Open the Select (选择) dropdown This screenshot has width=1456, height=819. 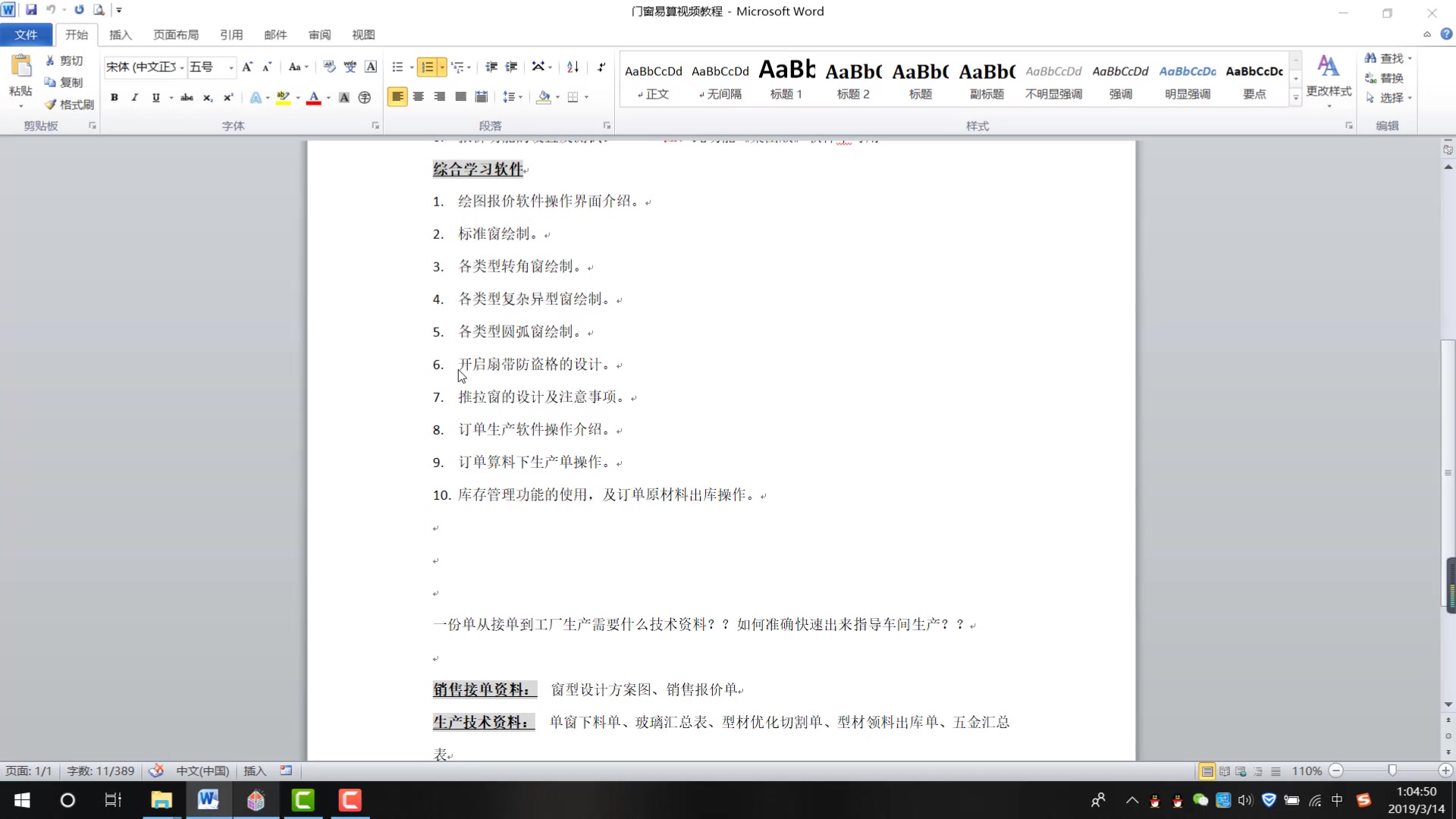[1389, 98]
